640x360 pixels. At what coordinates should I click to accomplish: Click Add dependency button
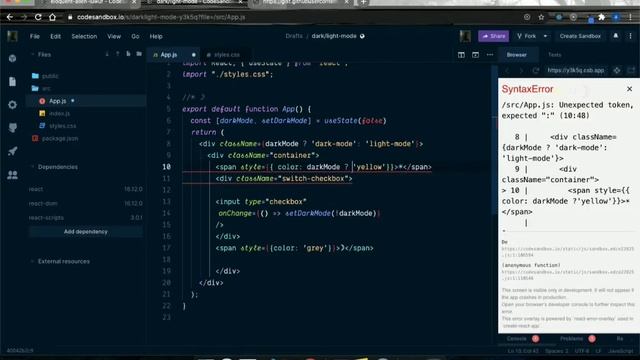click(86, 232)
